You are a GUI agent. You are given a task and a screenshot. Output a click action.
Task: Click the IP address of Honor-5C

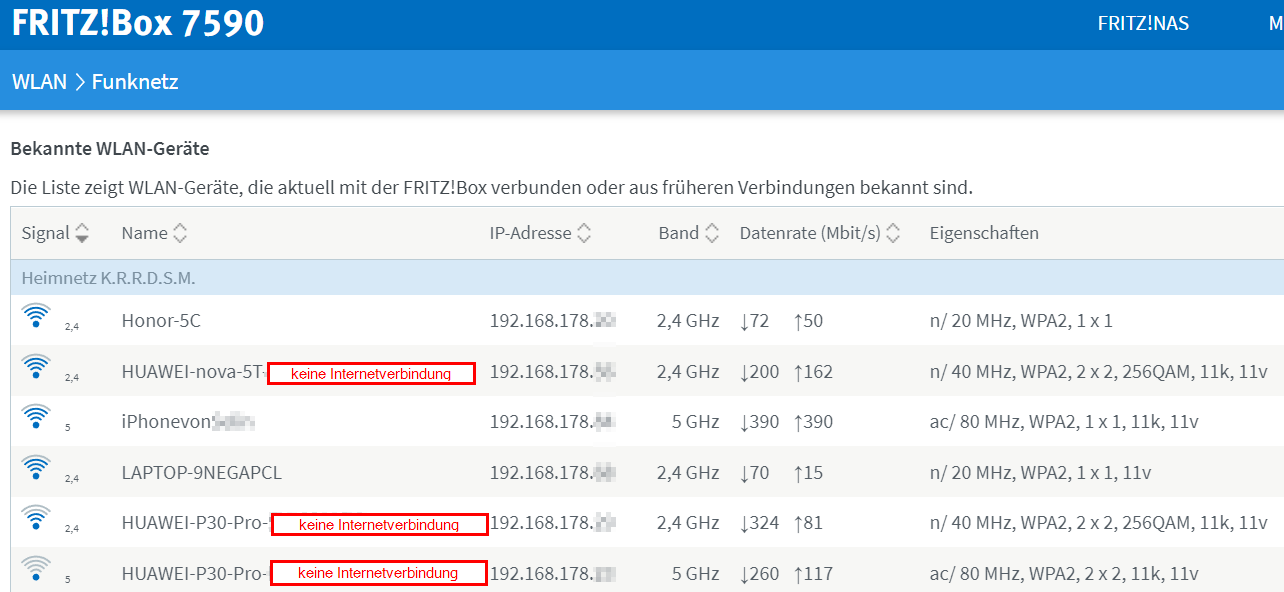click(552, 321)
